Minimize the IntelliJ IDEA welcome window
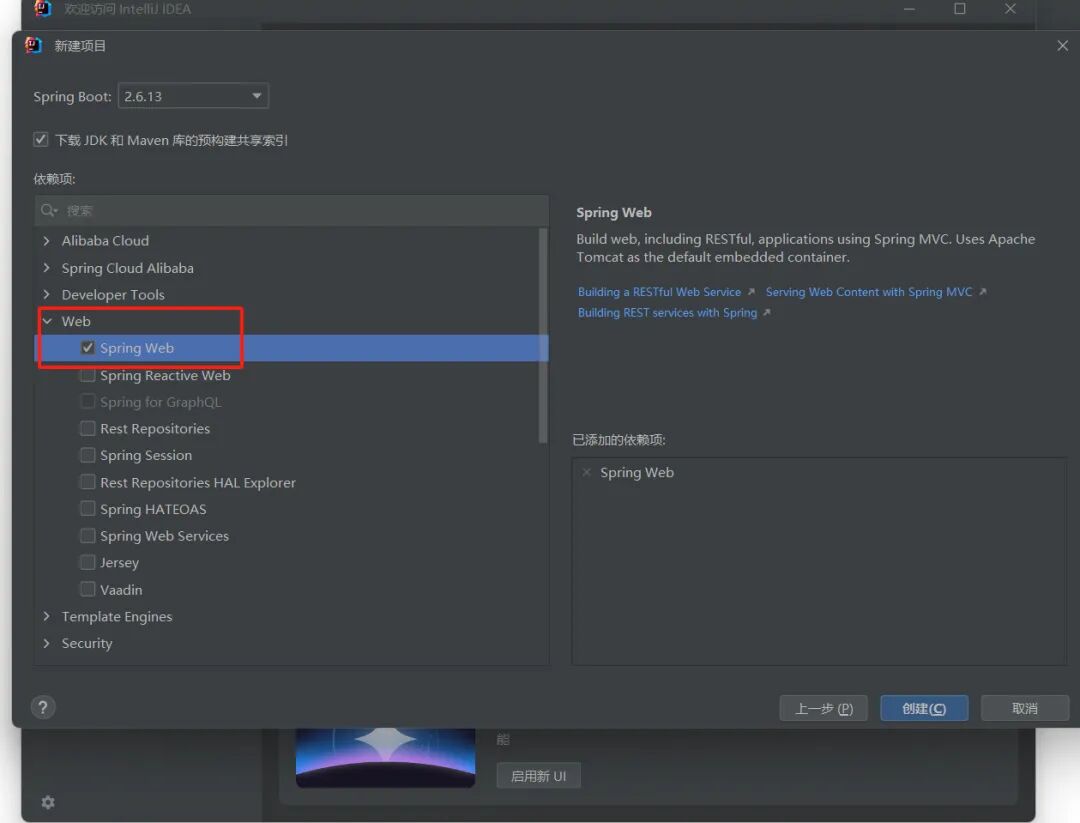The width and height of the screenshot is (1080, 823). pyautogui.click(x=909, y=9)
